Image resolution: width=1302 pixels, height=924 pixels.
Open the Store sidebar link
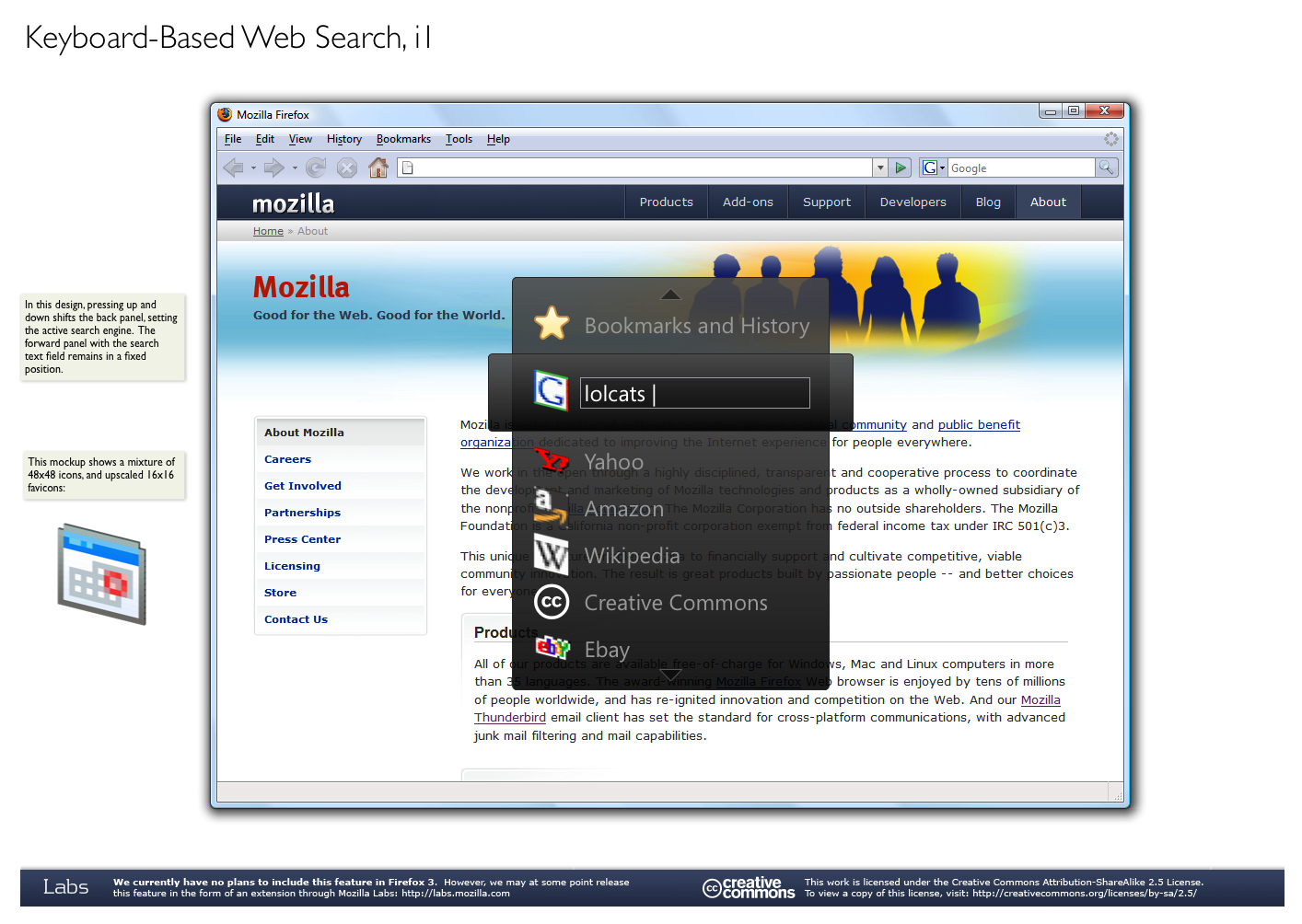pos(280,593)
